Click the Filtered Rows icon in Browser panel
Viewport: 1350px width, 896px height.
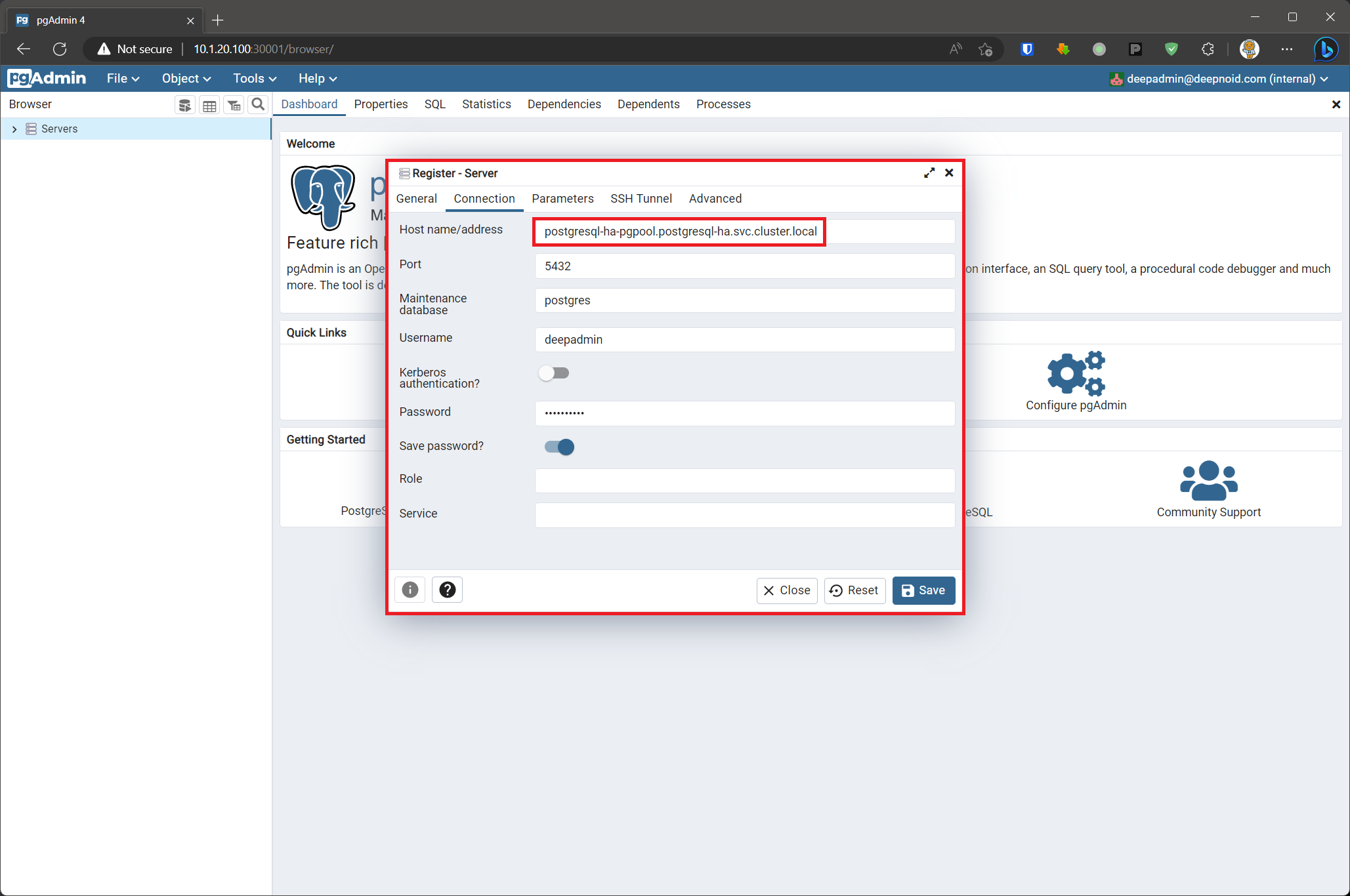coord(234,105)
